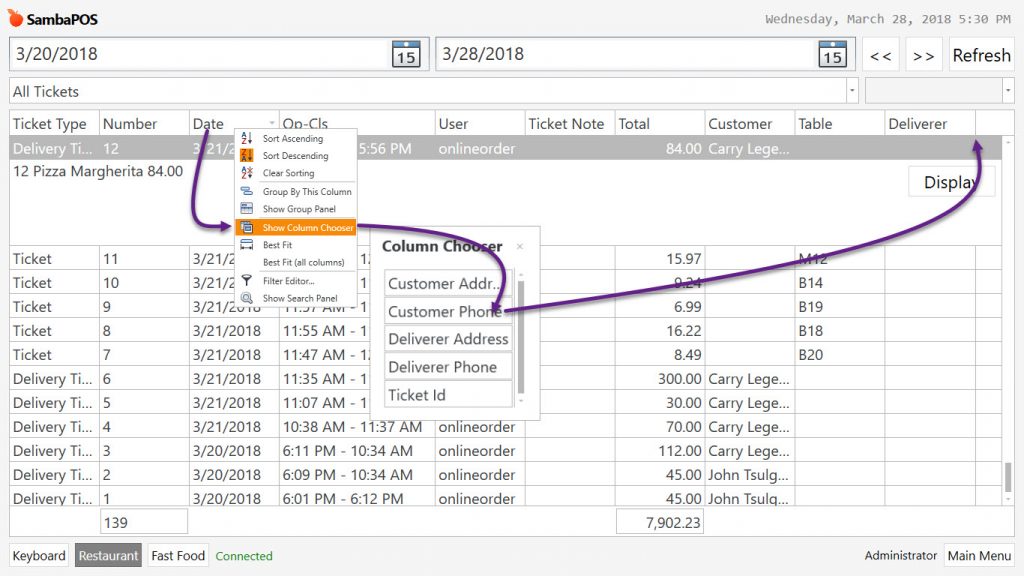The height and width of the screenshot is (576, 1024).
Task: Switch to Restaurant department
Action: [108, 556]
